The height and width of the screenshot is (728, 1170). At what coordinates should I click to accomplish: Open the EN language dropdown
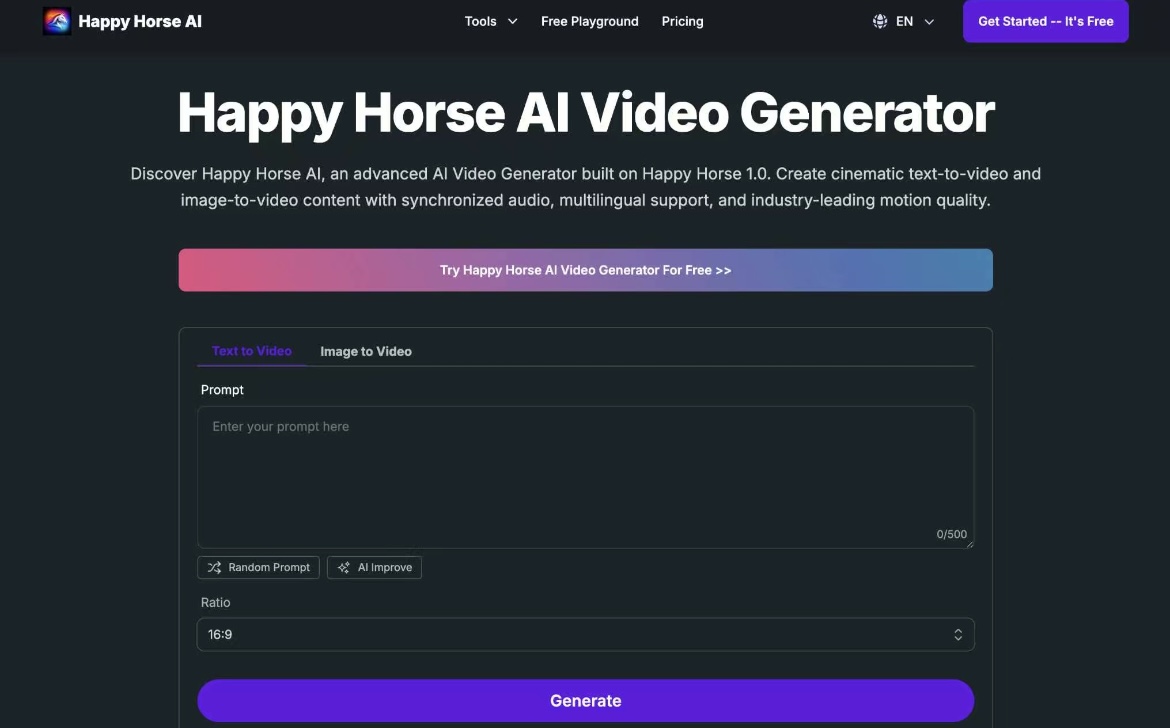pos(904,22)
